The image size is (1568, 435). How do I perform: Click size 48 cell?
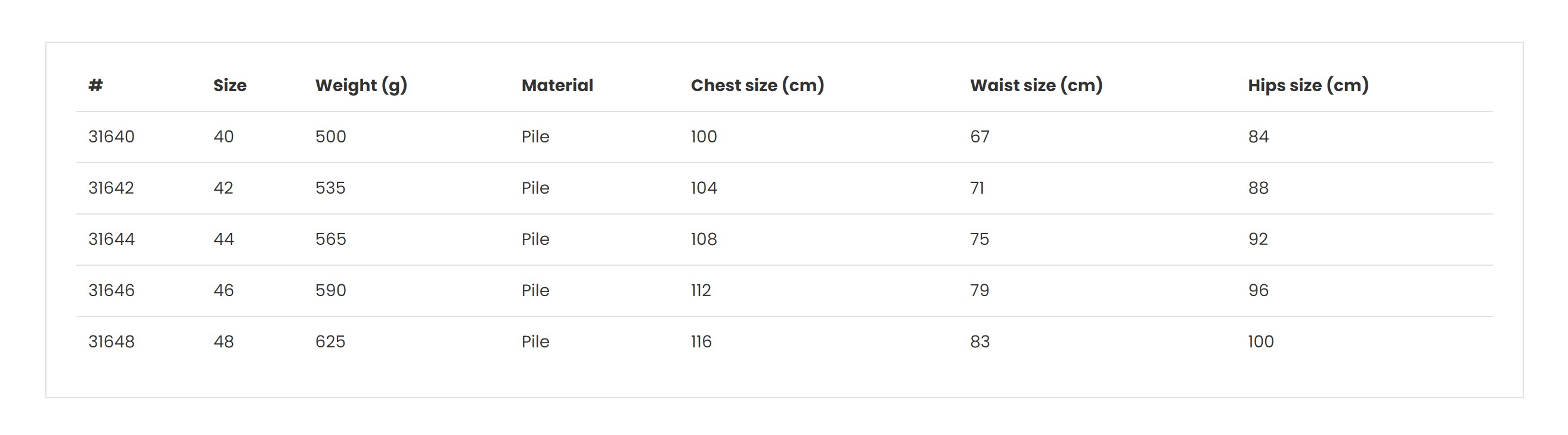[x=224, y=341]
